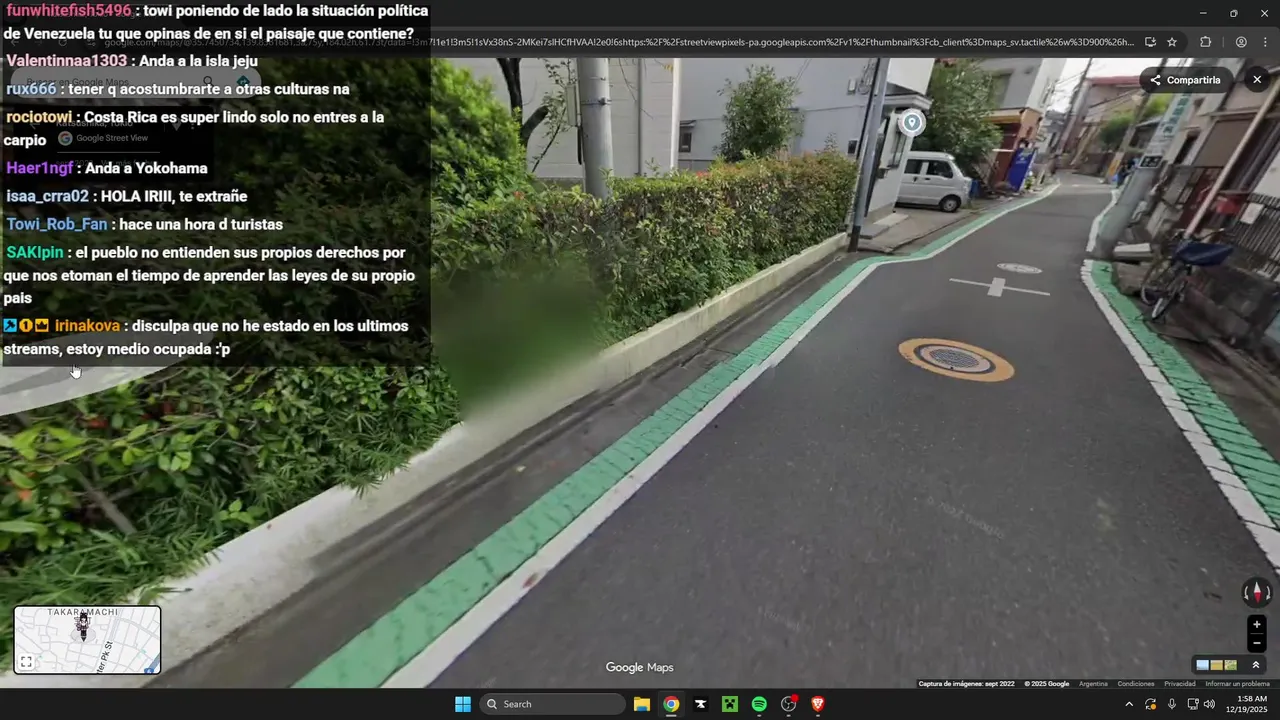Open the Minecraft creeper taskbar icon
The width and height of the screenshot is (1280, 720).
pos(730,704)
